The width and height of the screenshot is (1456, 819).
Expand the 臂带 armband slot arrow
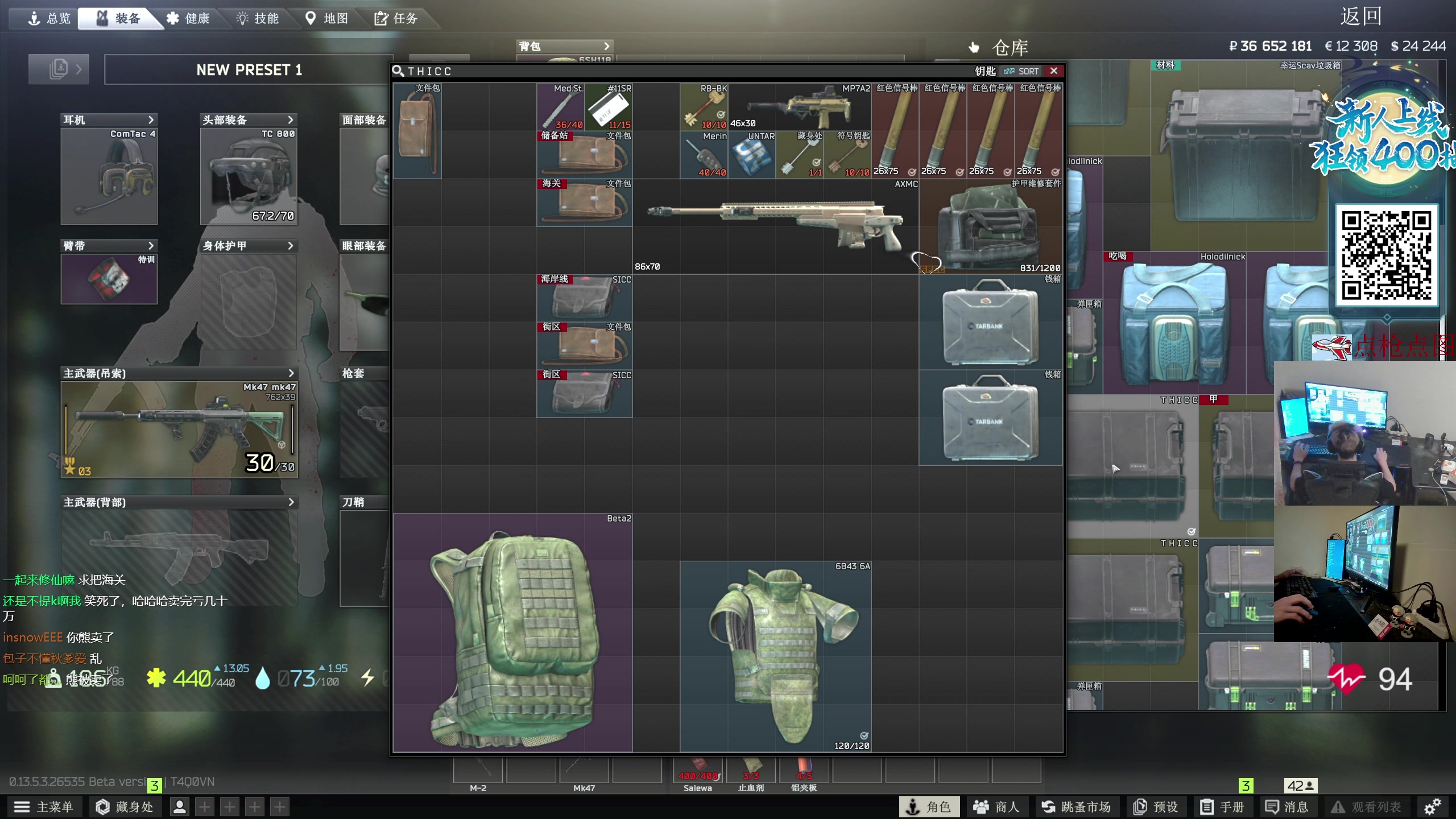(x=151, y=246)
